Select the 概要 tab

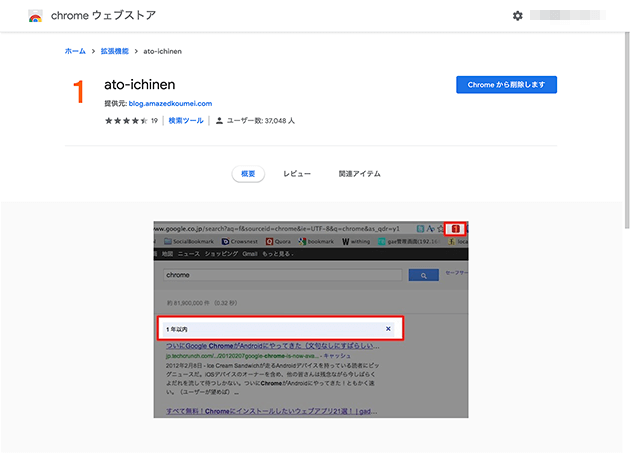(x=248, y=174)
